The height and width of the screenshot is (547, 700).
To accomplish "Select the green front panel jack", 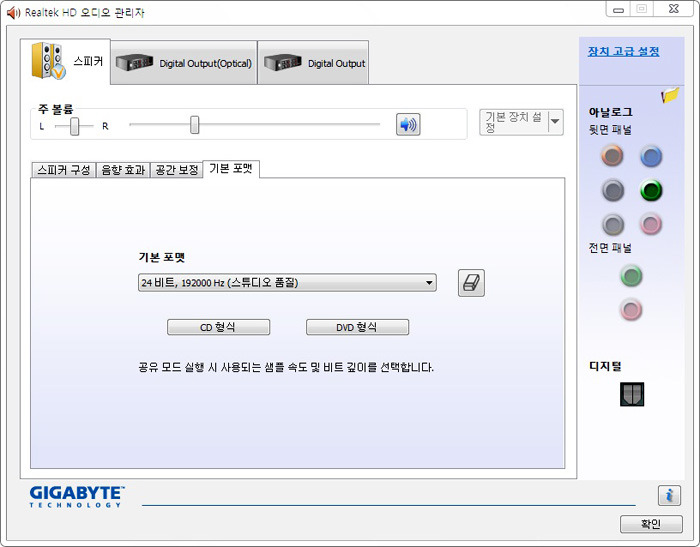I will (x=631, y=276).
